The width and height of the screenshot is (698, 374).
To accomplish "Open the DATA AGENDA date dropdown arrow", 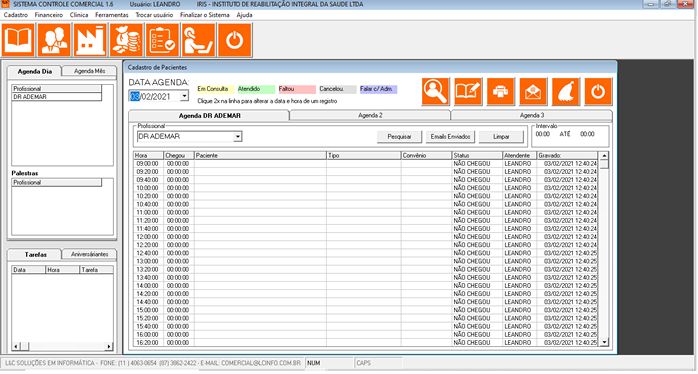I will click(184, 96).
